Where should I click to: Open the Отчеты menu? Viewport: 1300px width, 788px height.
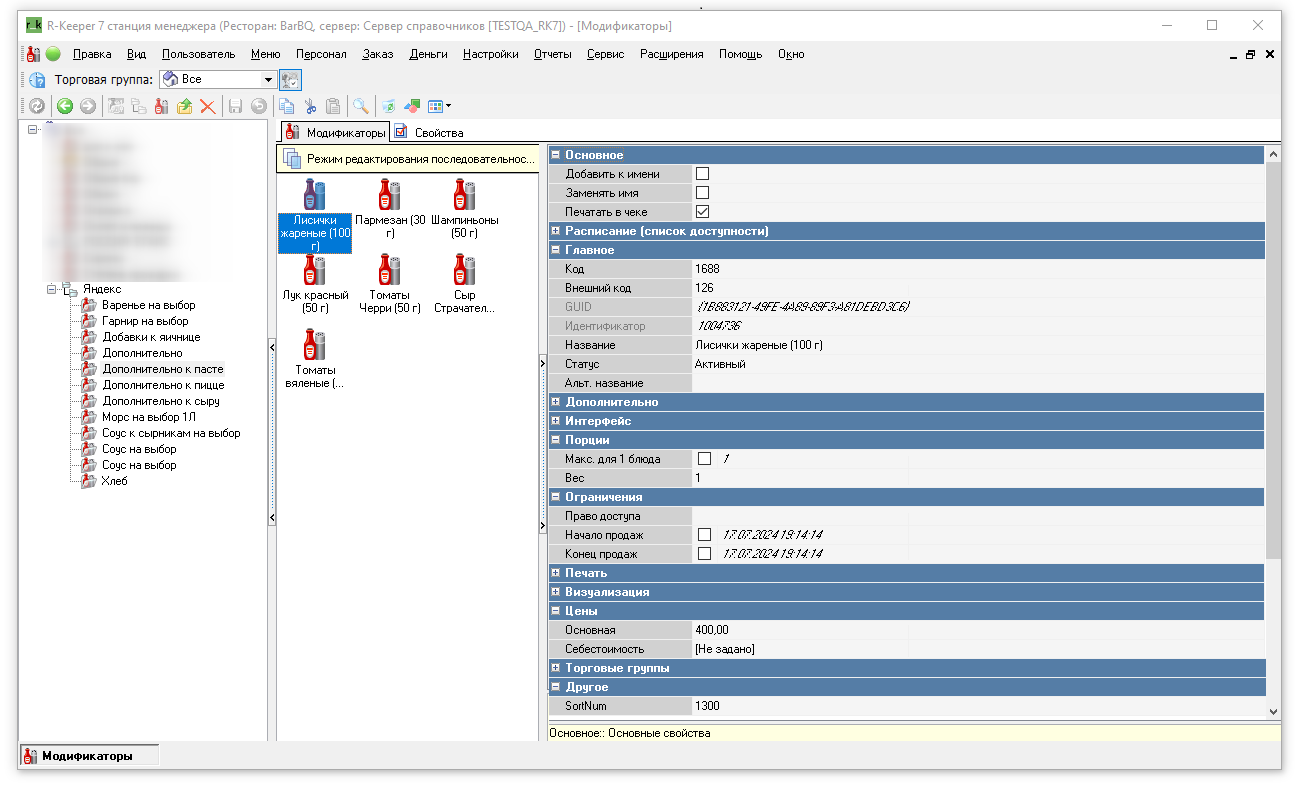click(552, 54)
